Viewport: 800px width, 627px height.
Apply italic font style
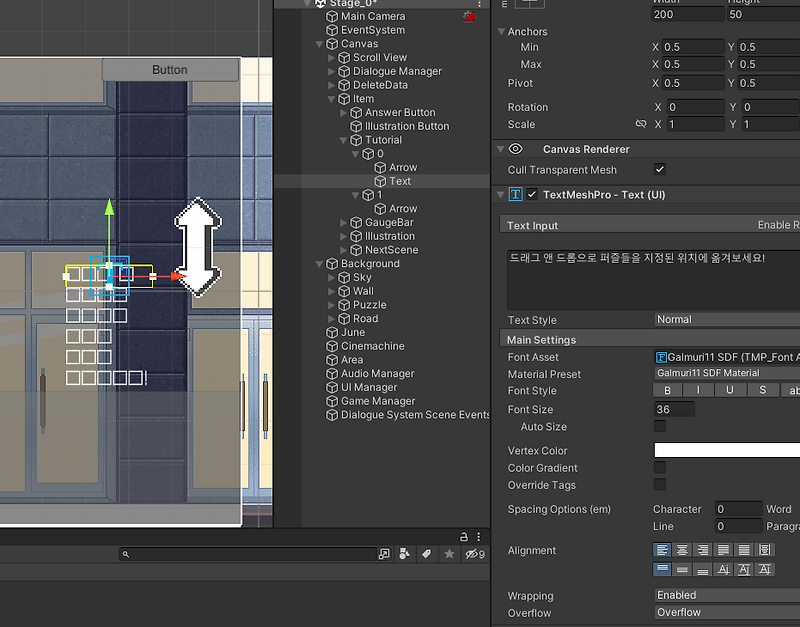[x=698, y=389]
